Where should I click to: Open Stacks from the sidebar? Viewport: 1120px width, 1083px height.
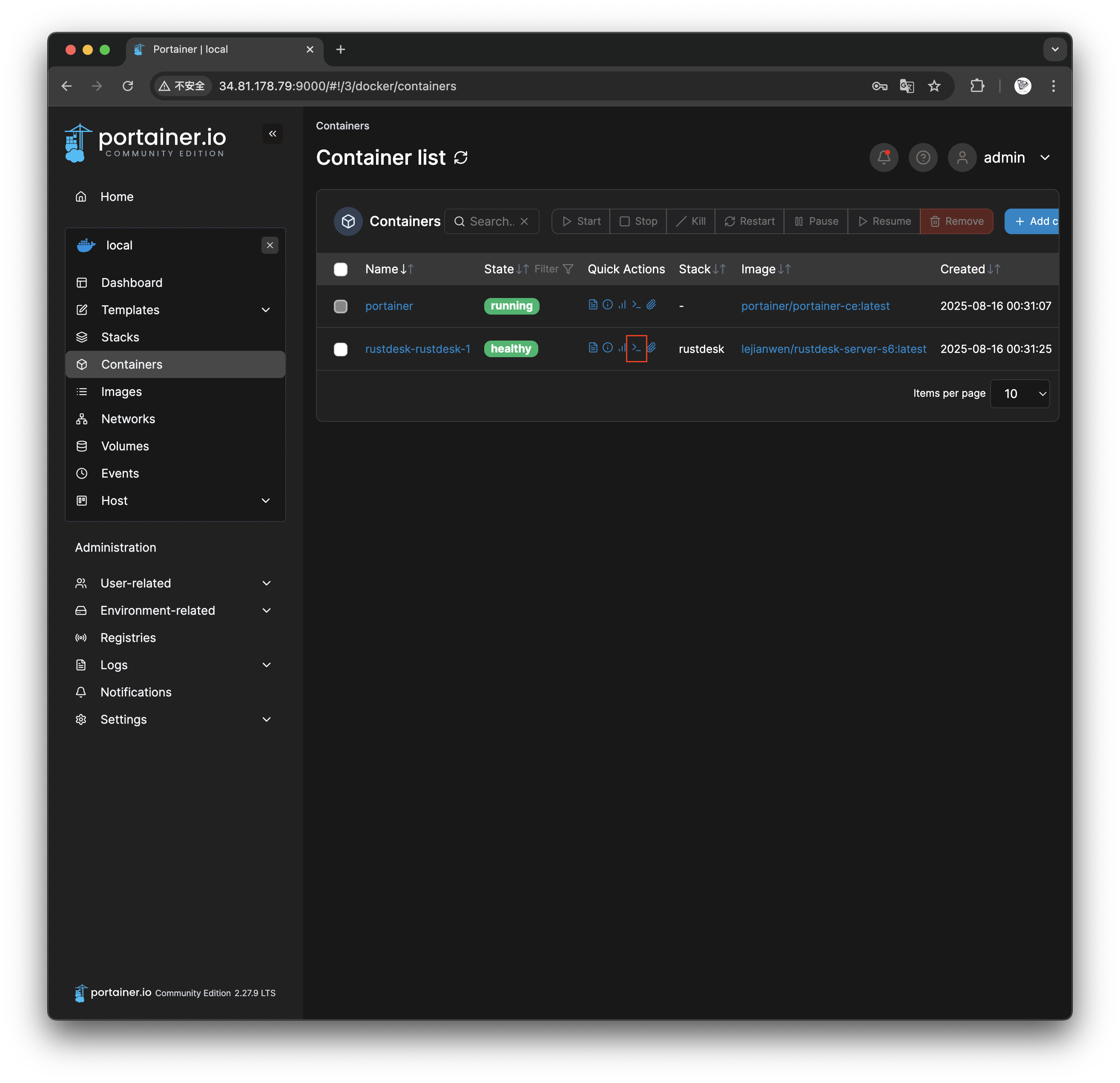(120, 337)
